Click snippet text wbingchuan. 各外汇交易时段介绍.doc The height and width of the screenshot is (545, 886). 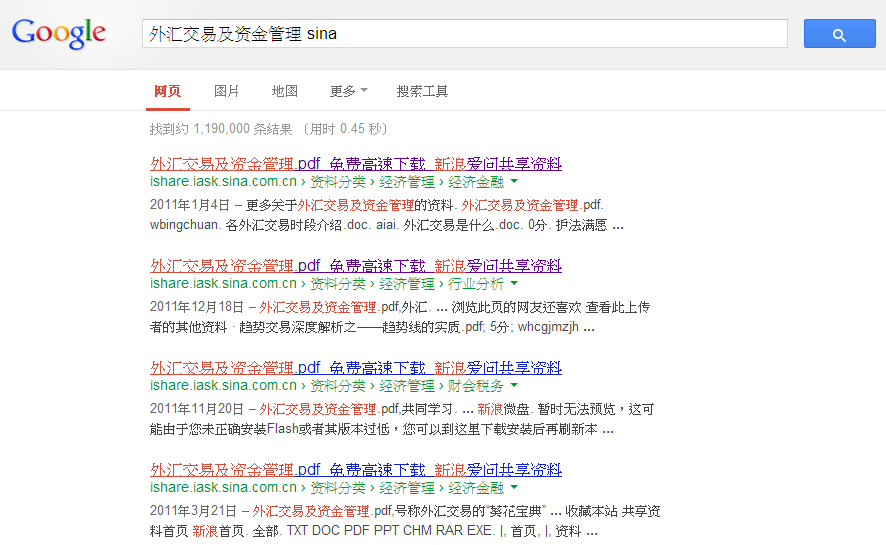click(x=259, y=225)
